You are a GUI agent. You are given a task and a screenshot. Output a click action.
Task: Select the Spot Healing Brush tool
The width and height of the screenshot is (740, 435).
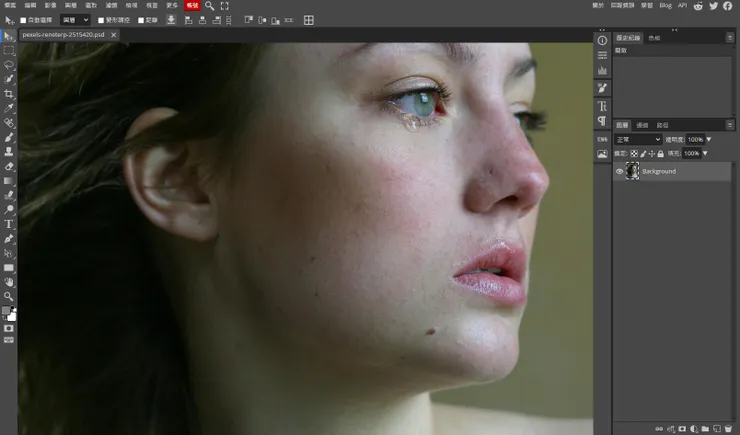9,123
